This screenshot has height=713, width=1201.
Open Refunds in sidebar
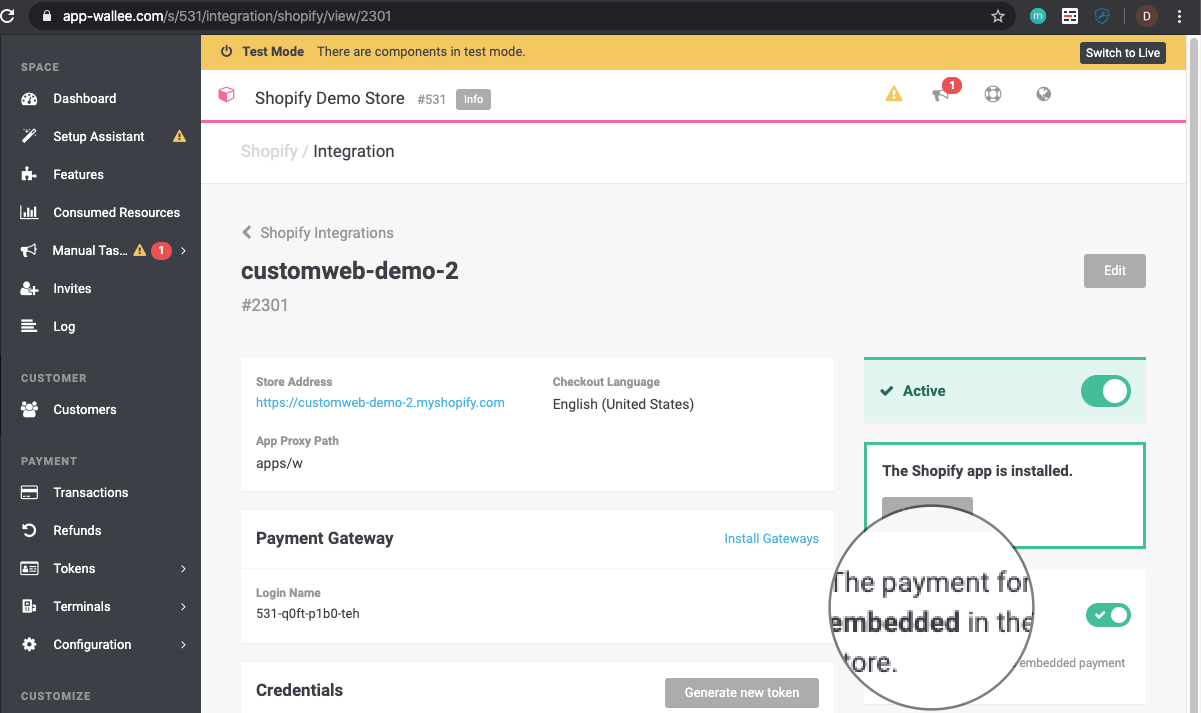(78, 531)
